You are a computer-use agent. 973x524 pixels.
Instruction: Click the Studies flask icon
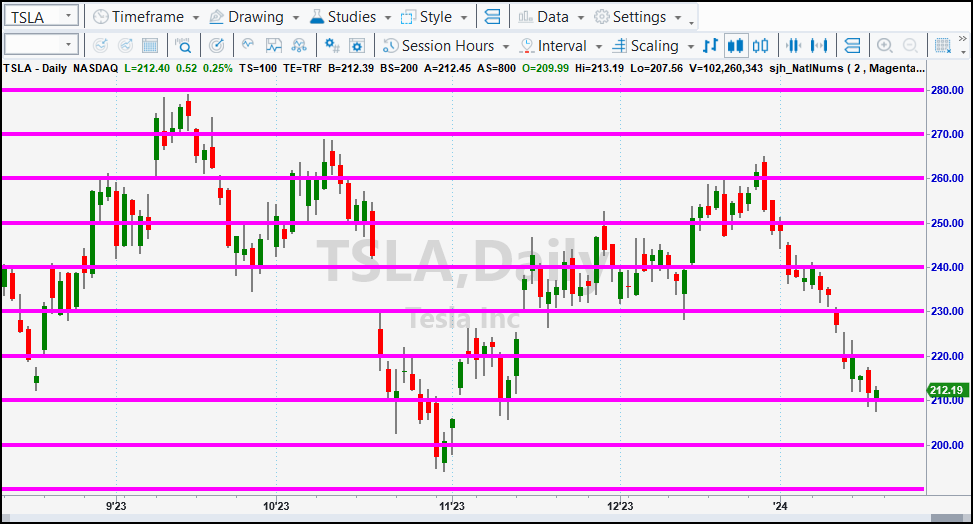click(316, 17)
